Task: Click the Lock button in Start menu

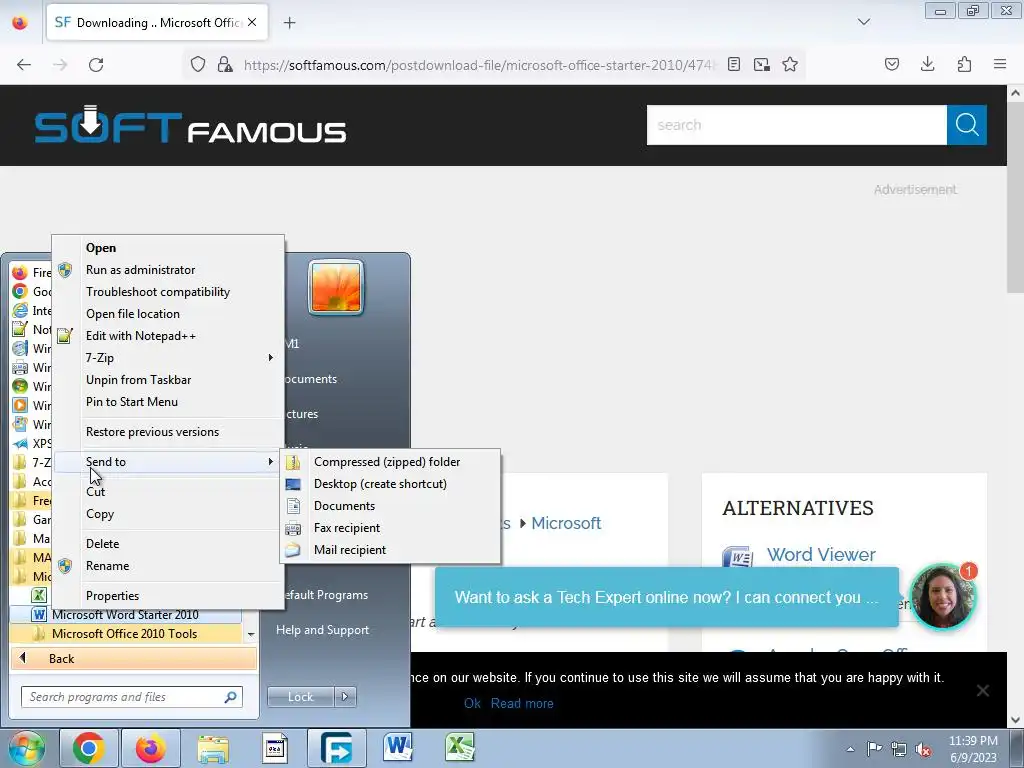Action: point(300,697)
